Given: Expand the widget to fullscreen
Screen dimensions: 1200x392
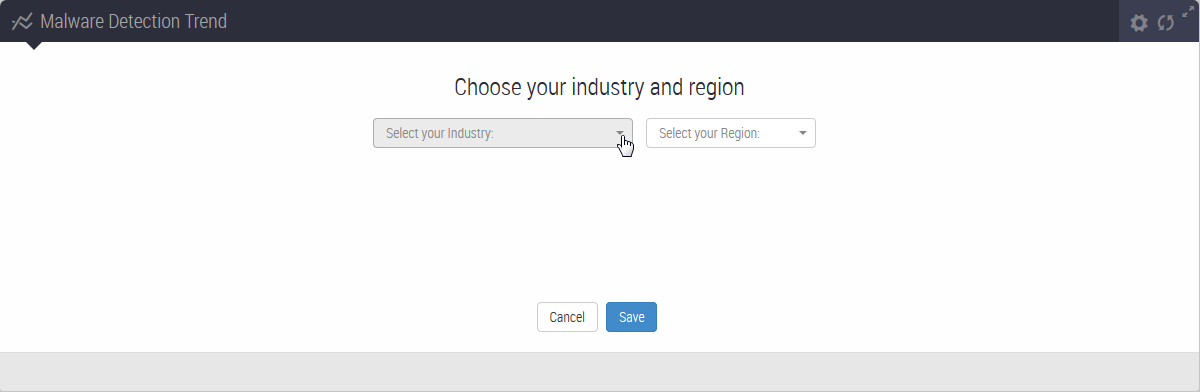Looking at the screenshot, I should click(x=1187, y=12).
